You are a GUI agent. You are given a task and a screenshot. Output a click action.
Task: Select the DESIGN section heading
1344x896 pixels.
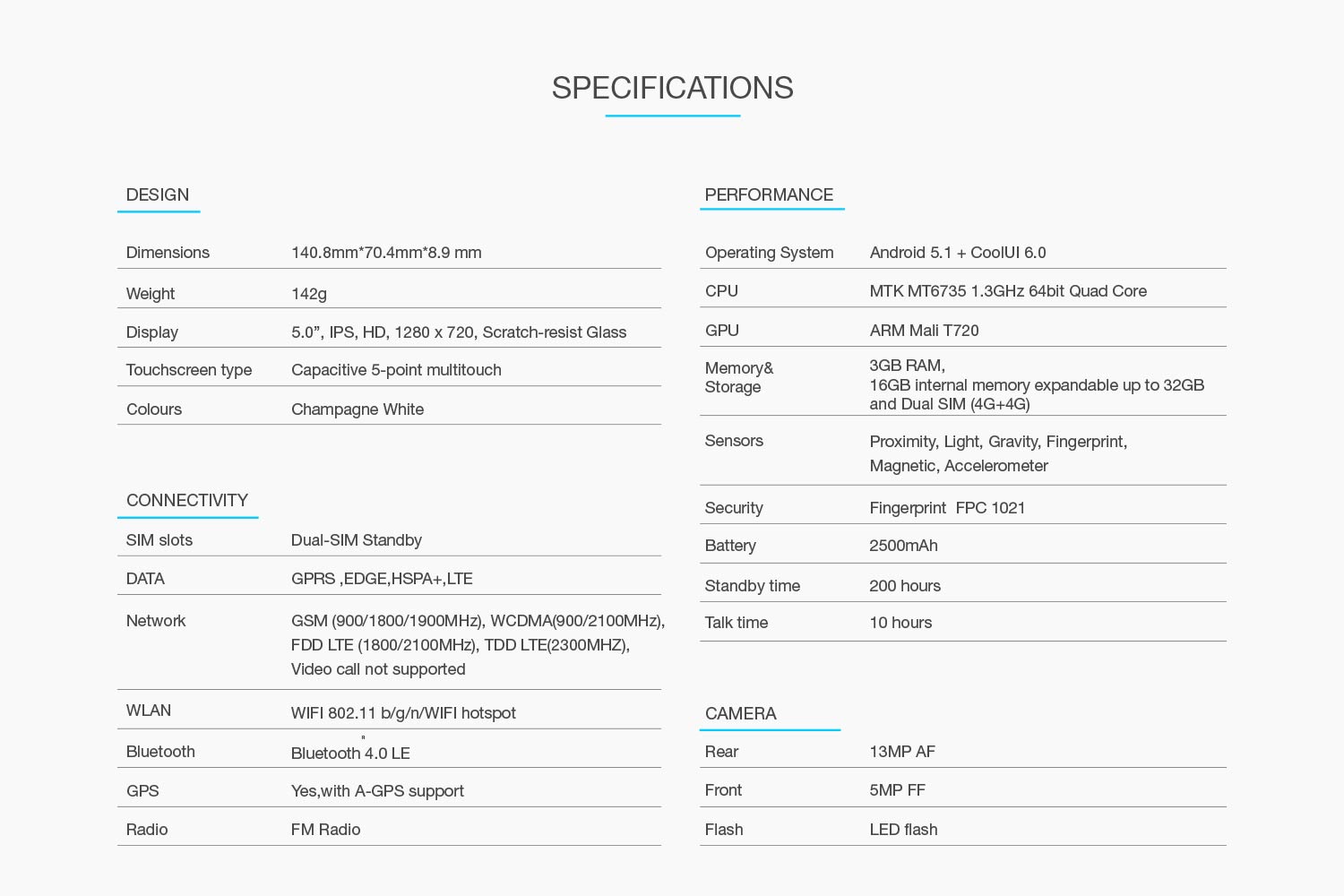point(158,195)
